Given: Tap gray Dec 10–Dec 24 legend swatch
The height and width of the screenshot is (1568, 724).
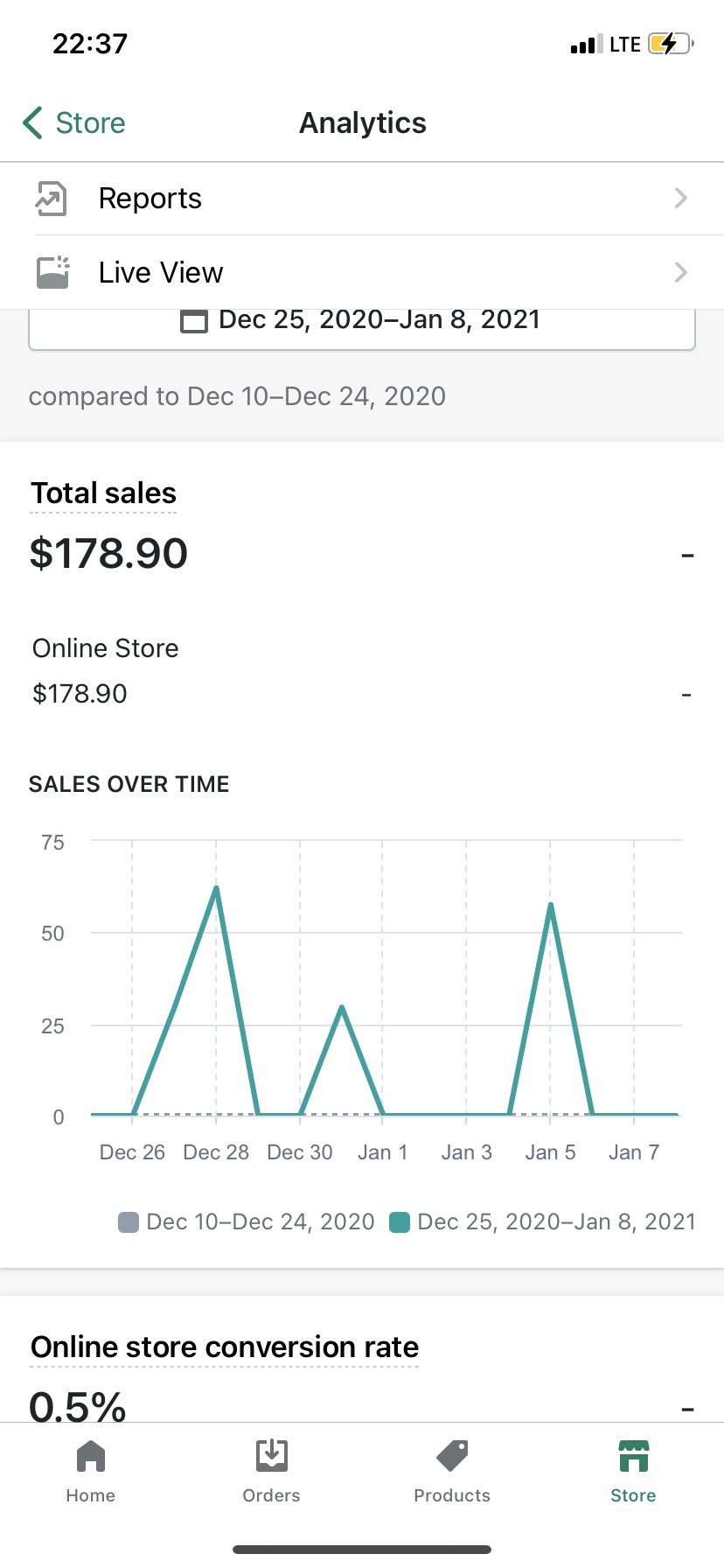Looking at the screenshot, I should 129,1222.
